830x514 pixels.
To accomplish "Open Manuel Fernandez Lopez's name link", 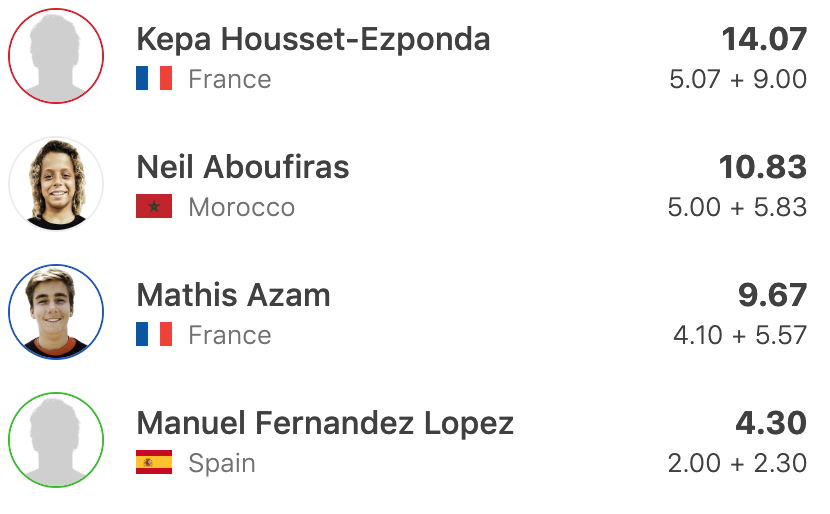I will 325,423.
